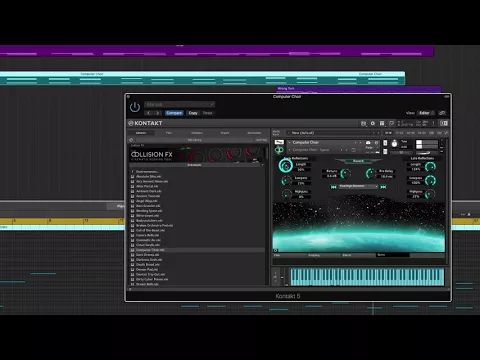Toggle the Instr Nav button

261,140
